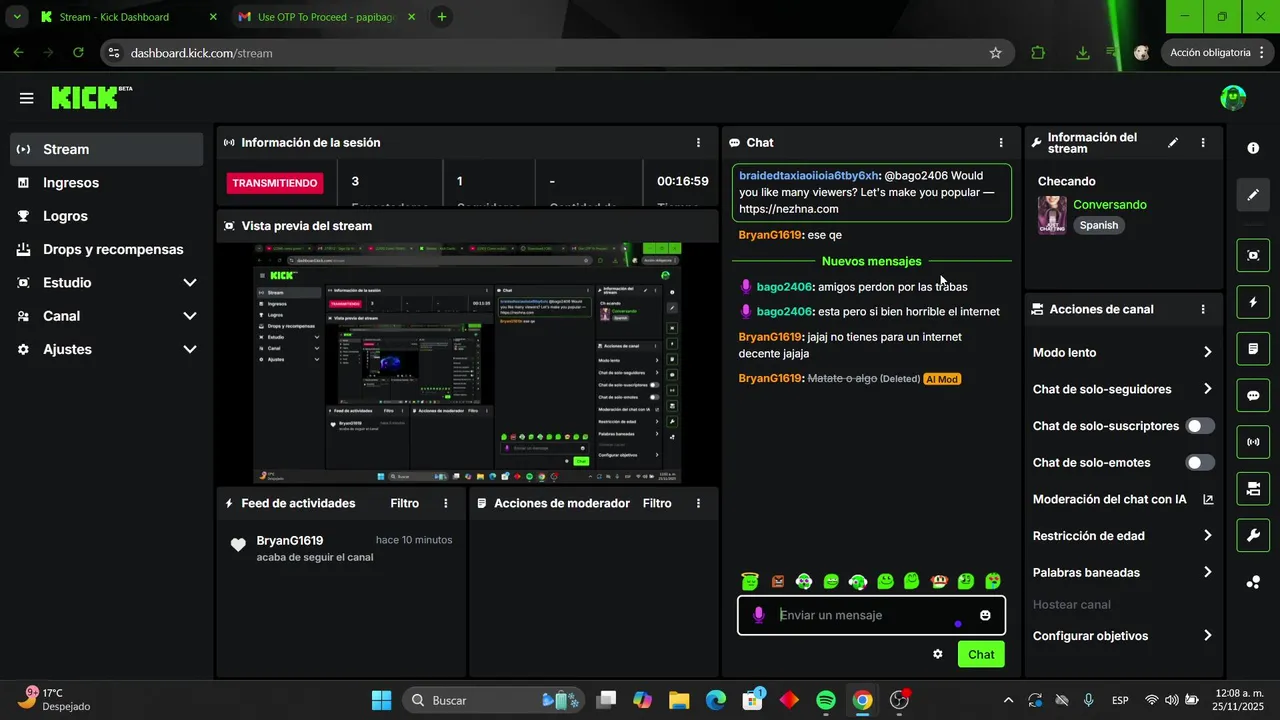
Task: Open OBS Studio from the Windows taskbar
Action: pyautogui.click(x=899, y=700)
